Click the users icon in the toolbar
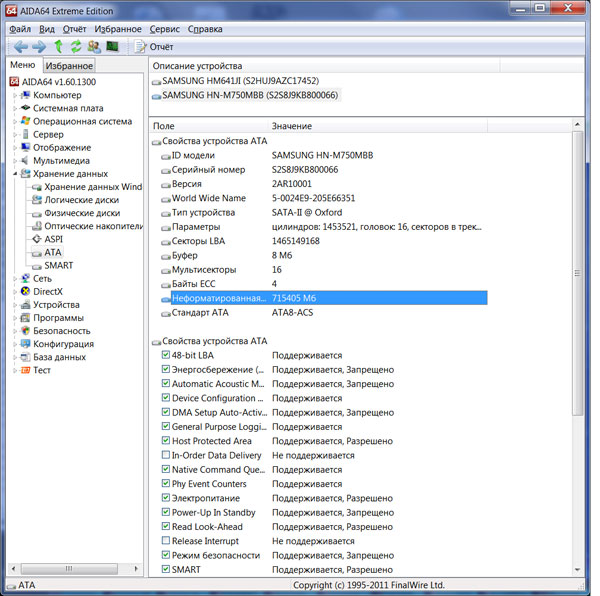 pyautogui.click(x=94, y=47)
